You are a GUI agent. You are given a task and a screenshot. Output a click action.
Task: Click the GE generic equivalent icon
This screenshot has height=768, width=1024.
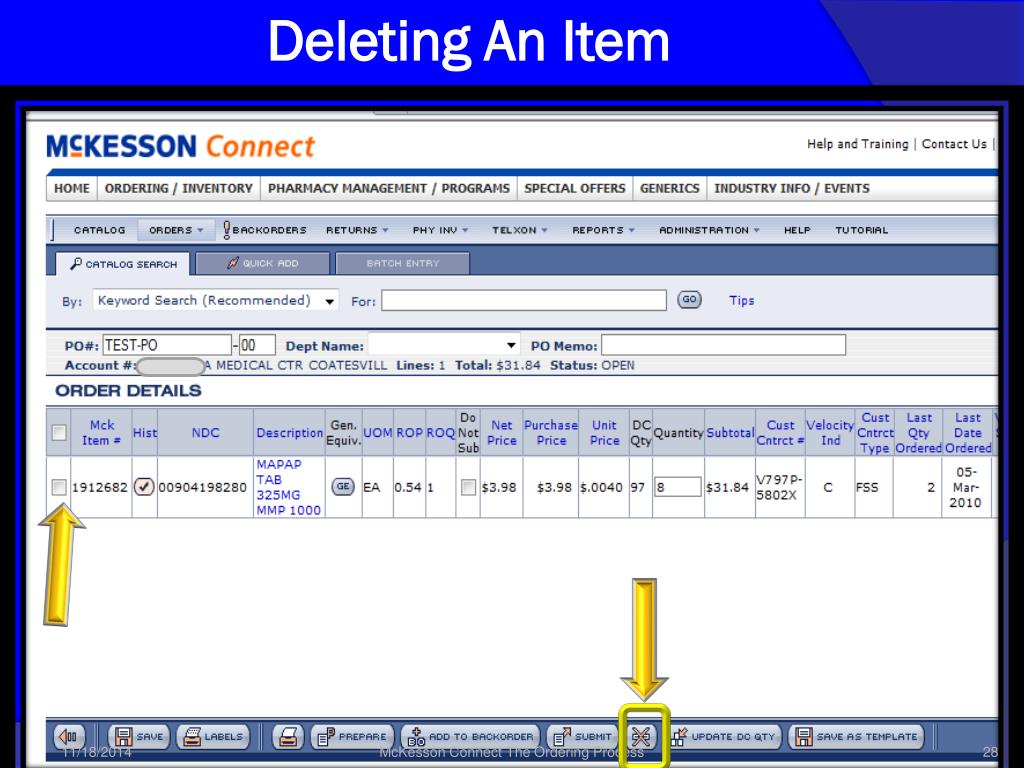pos(343,487)
